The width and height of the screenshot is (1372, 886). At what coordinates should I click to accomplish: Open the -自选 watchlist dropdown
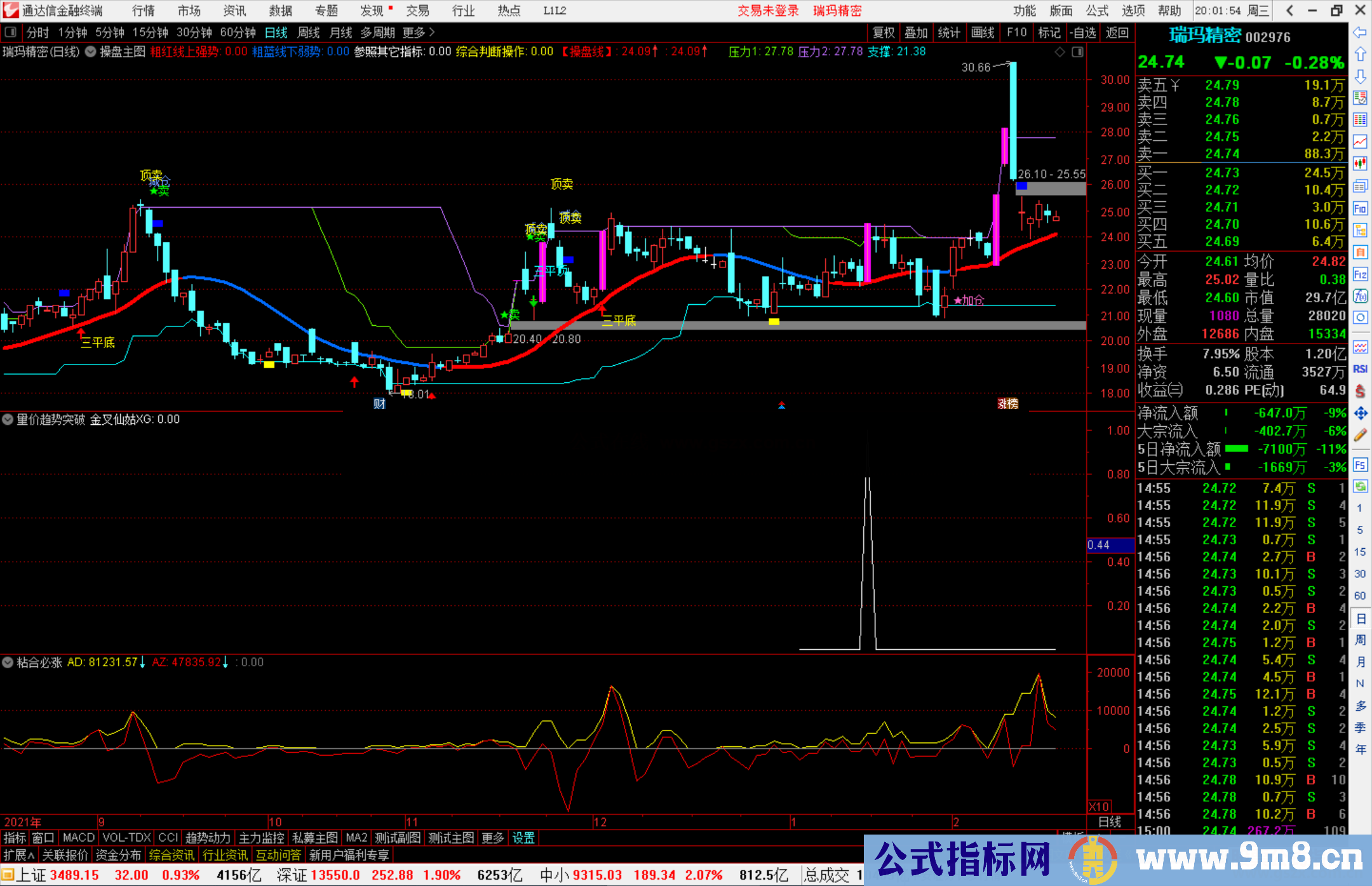[x=1083, y=32]
